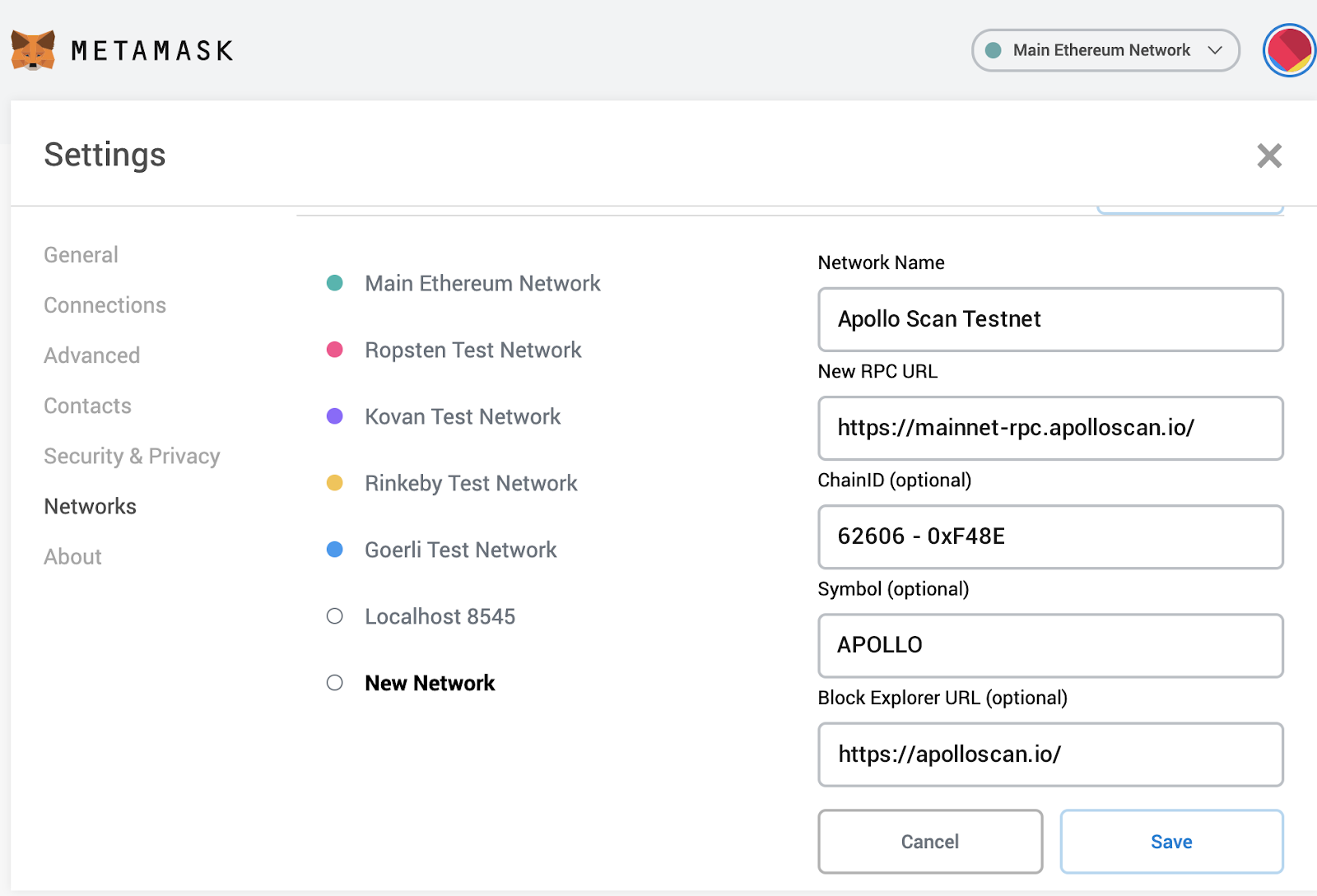The image size is (1317, 896).
Task: Click the network selector chevron arrow
Action: point(1215,50)
